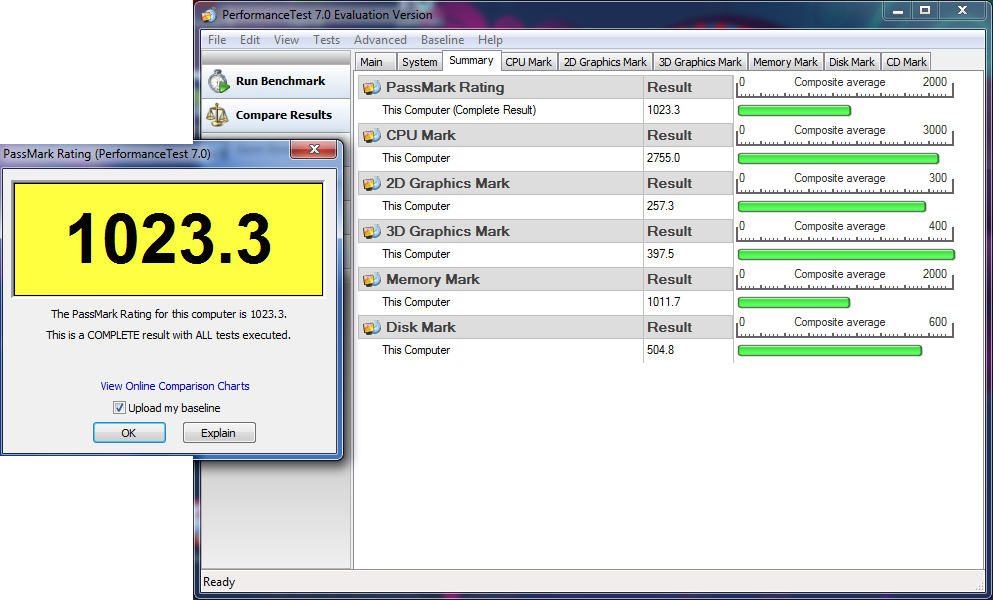The width and height of the screenshot is (993, 600).
Task: Click the PerformanceTest title bar app icon
Action: click(x=209, y=15)
